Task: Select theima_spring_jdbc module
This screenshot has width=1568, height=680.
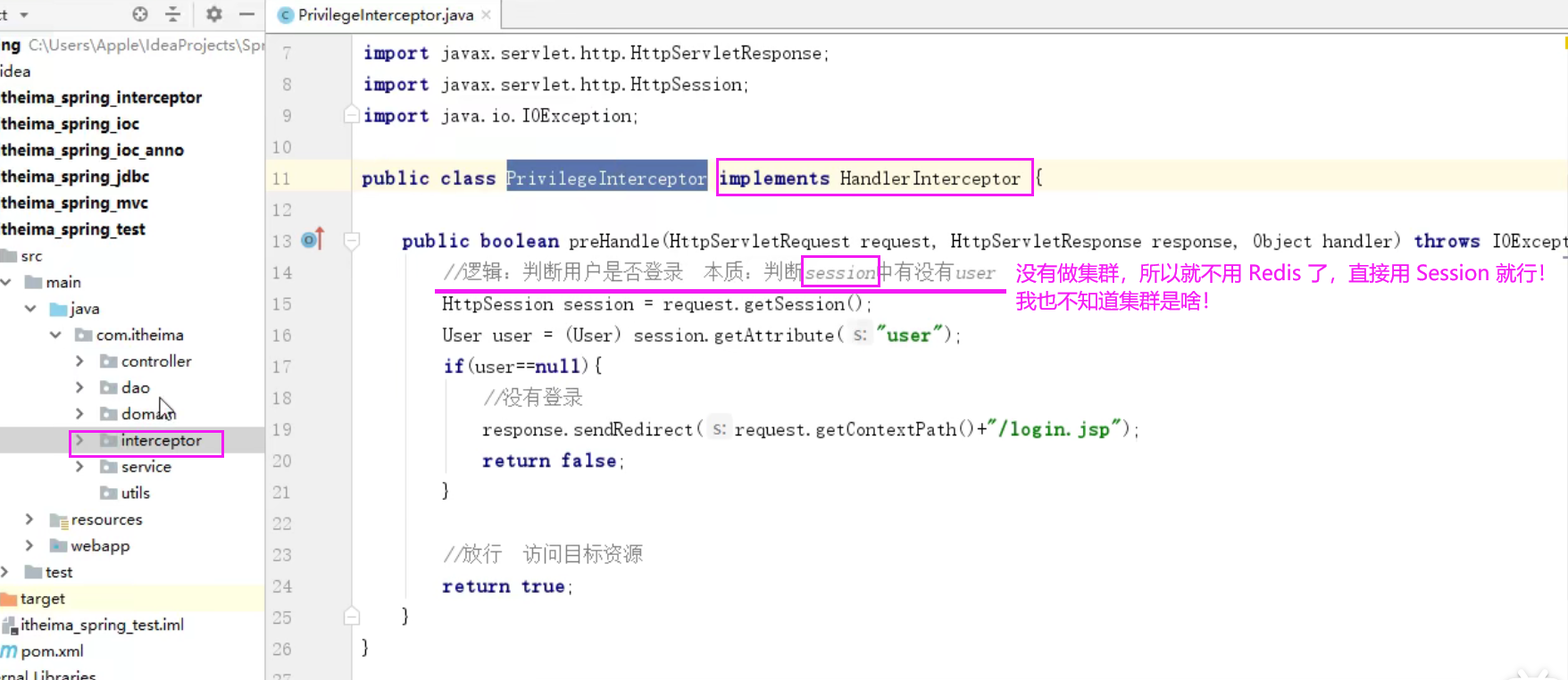Action: click(x=74, y=177)
